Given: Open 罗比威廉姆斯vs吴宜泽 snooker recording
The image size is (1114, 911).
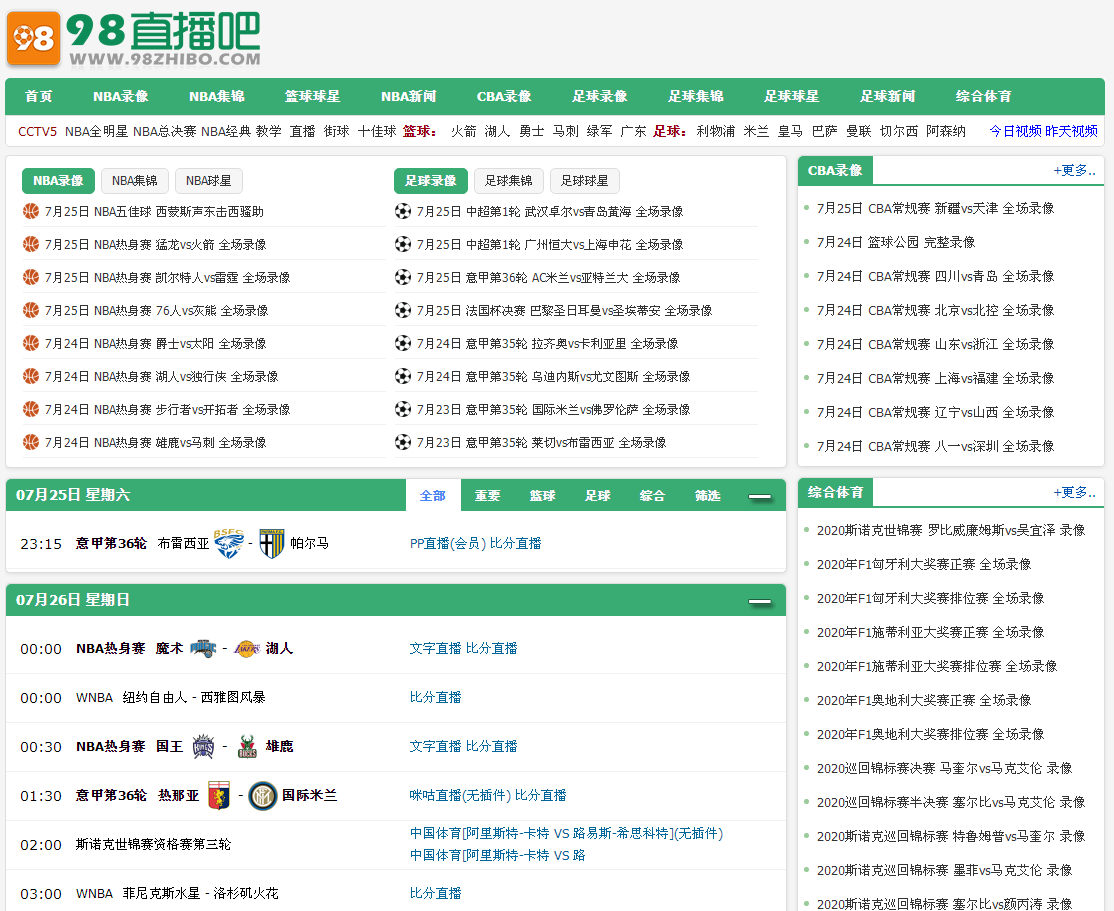Looking at the screenshot, I should pyautogui.click(x=951, y=530).
